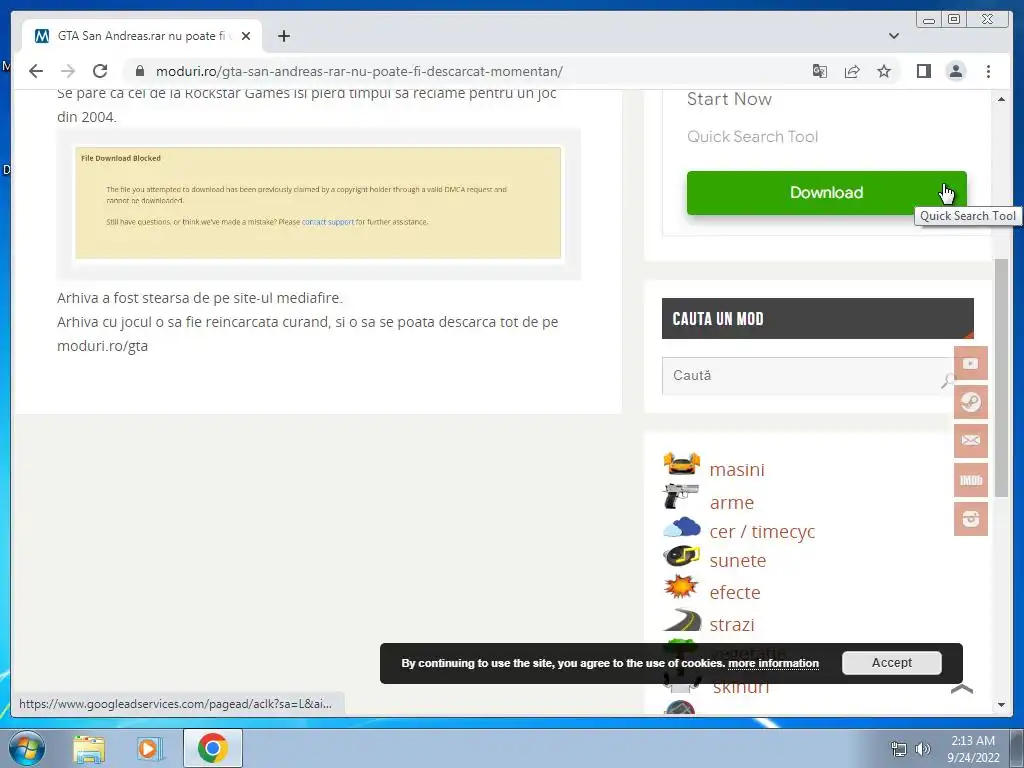Share this page icon

coord(852,71)
